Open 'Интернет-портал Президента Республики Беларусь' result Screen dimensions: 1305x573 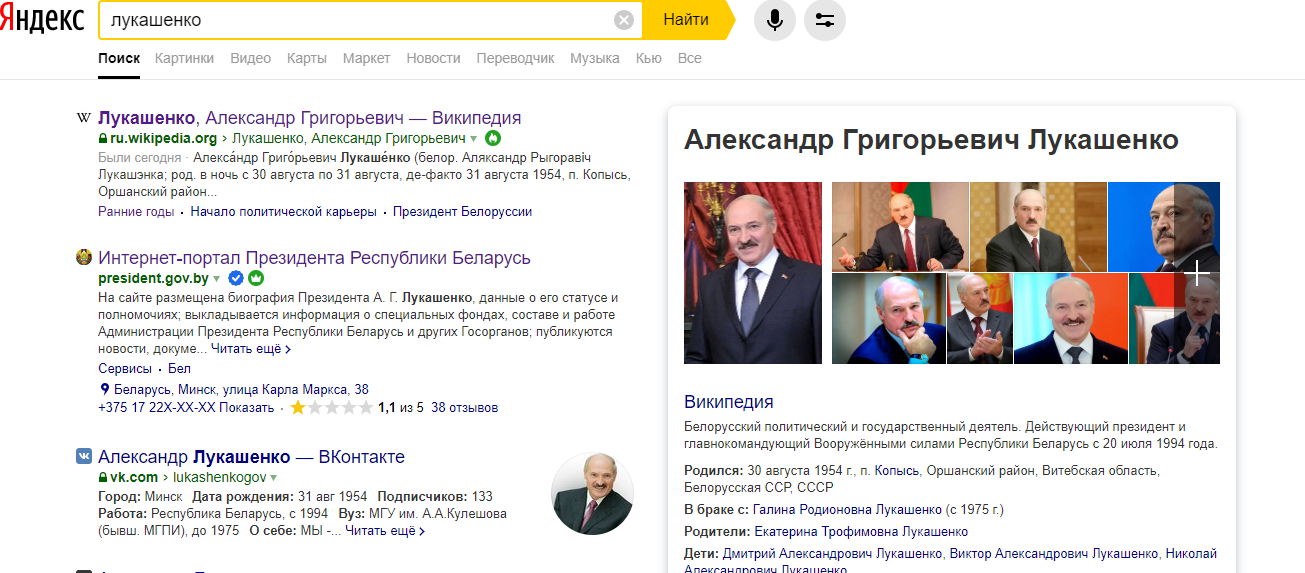click(314, 258)
